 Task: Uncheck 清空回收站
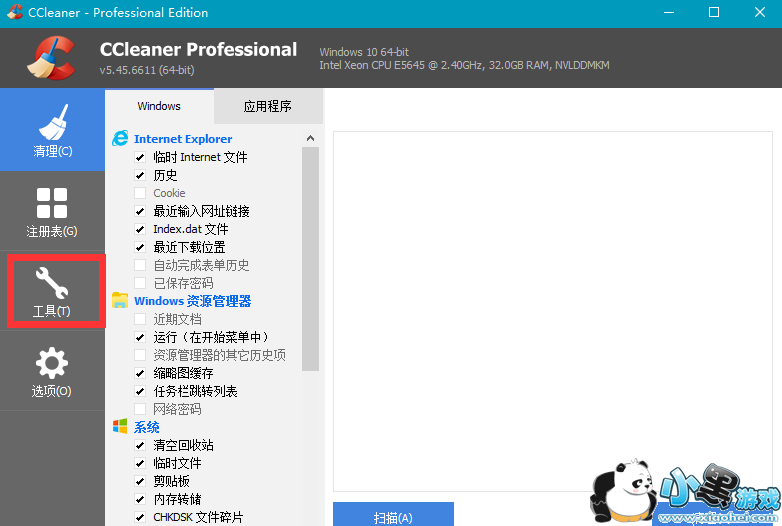coord(140,445)
